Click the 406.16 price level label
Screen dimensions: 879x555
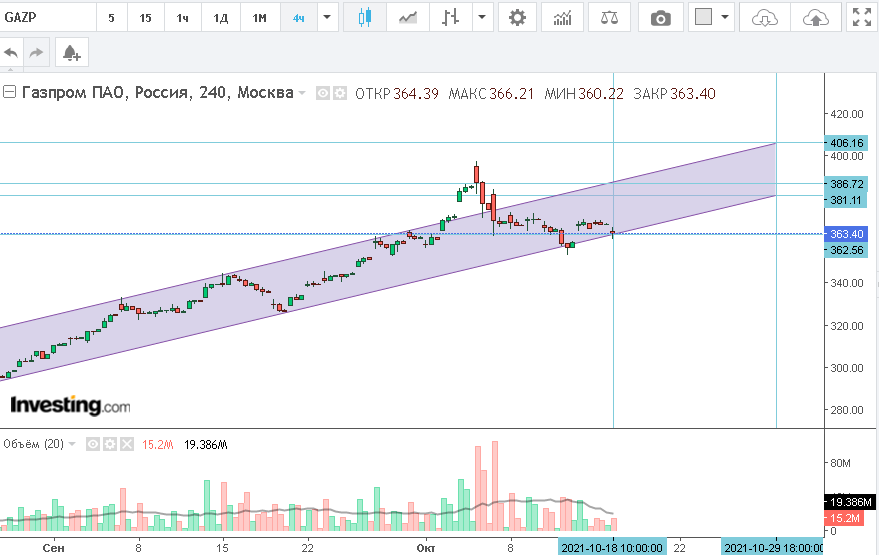pos(846,143)
